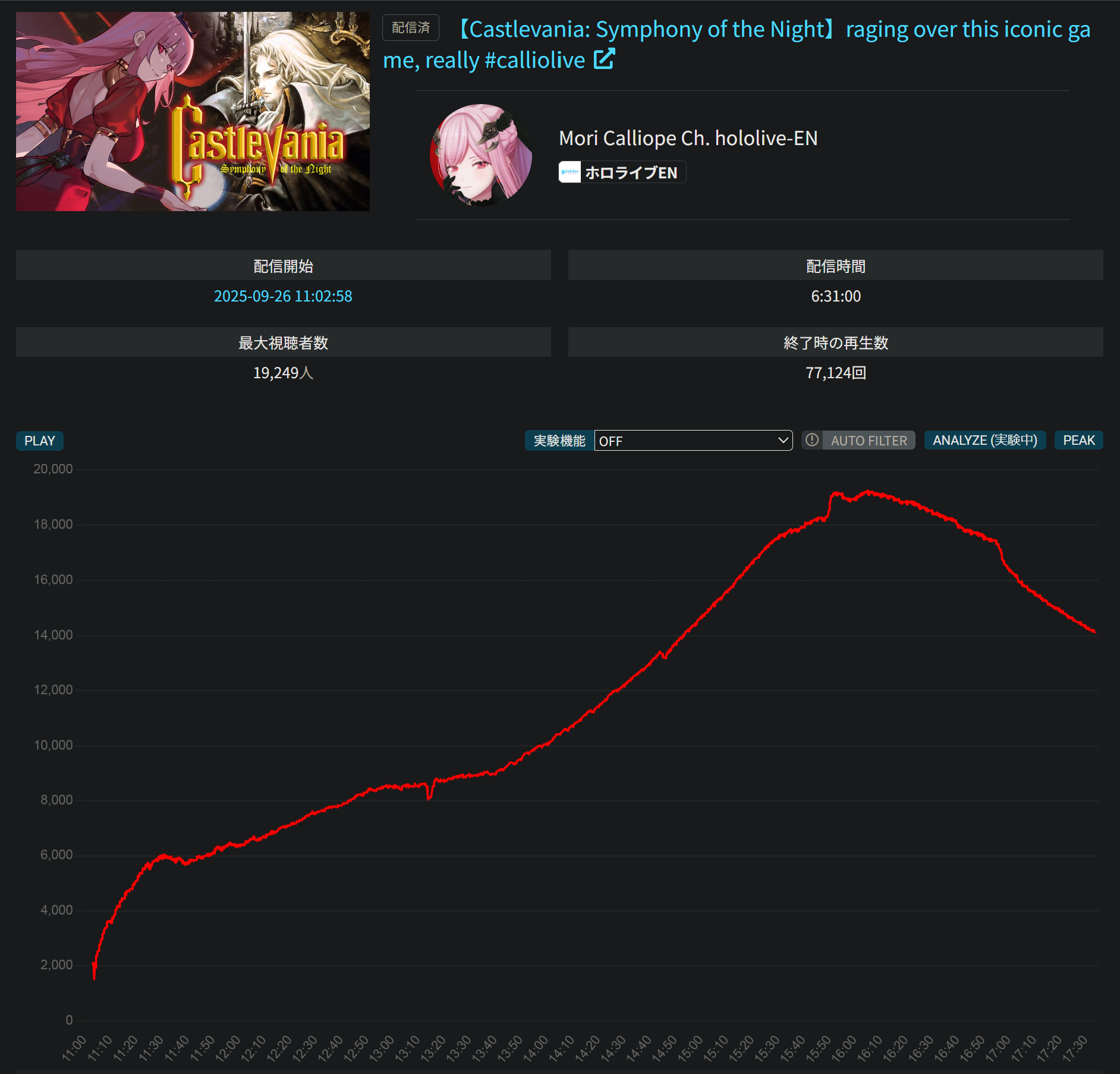Viewport: 1120px width, 1074px height.
Task: Select the ホロライブEN group tag
Action: pos(622,172)
